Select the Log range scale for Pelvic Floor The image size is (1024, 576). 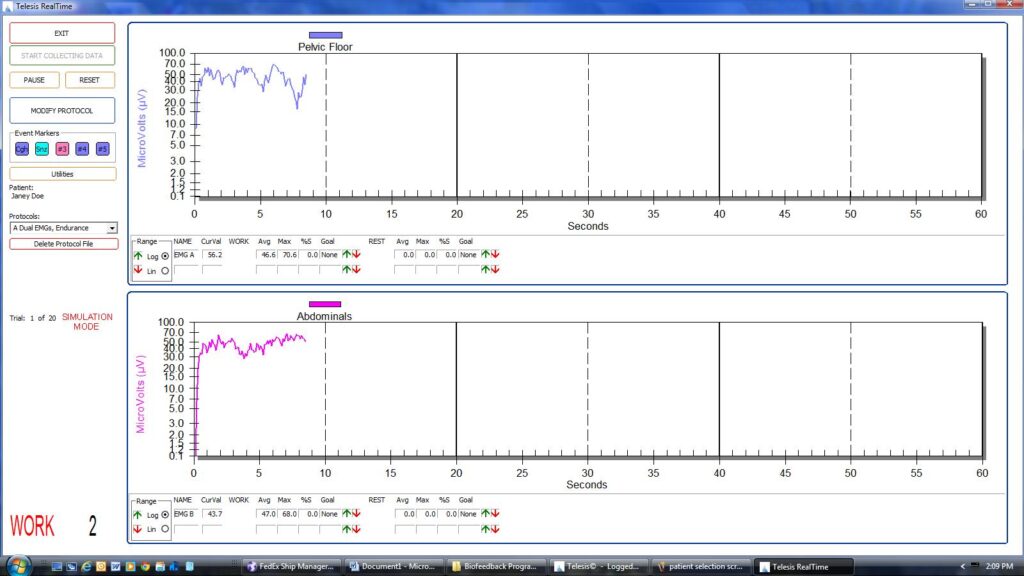(167, 254)
